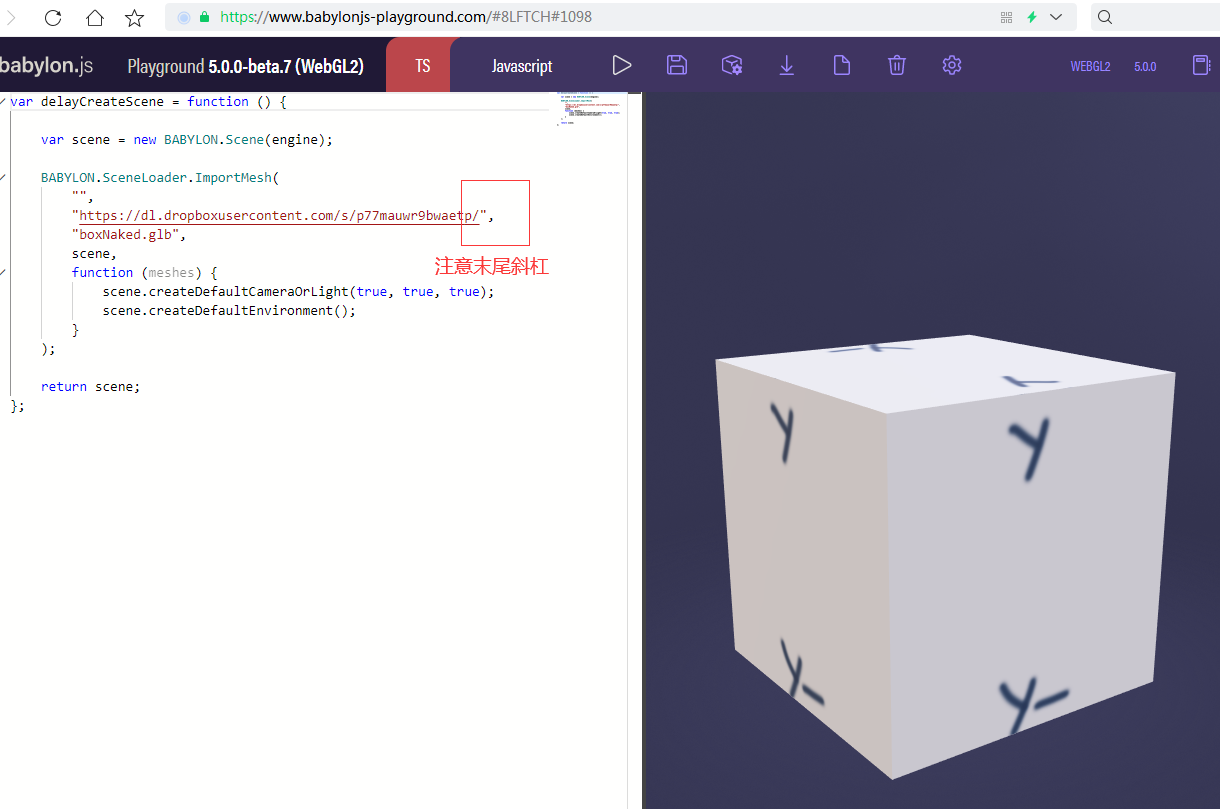Expand the browser extensions chevron
This screenshot has height=809, width=1220.
(1055, 16)
